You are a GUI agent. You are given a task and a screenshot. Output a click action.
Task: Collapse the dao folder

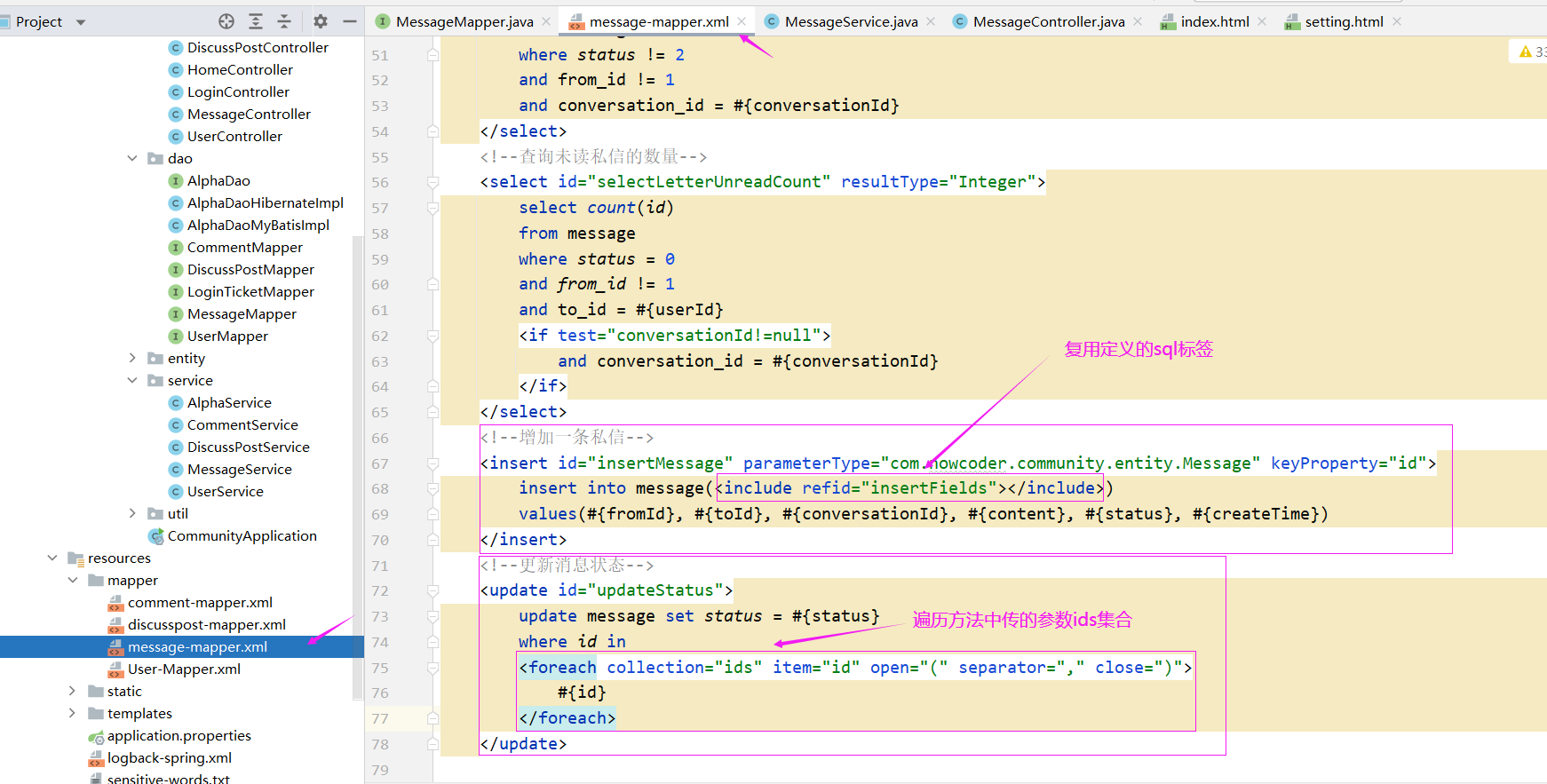pos(132,158)
